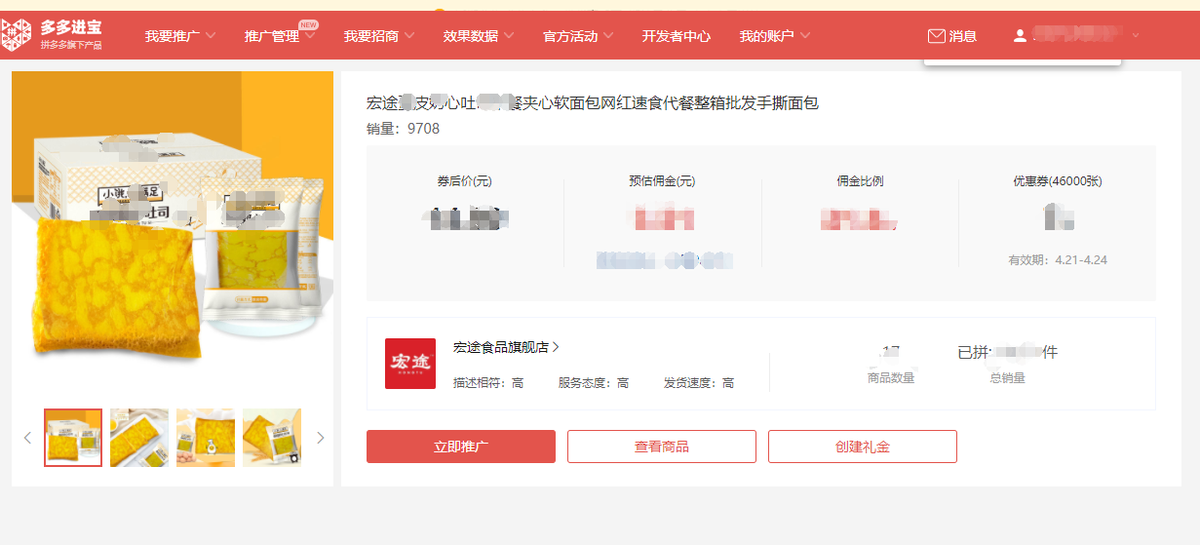The height and width of the screenshot is (545, 1200).
Task: Click the 查看商品 button
Action: point(662,447)
